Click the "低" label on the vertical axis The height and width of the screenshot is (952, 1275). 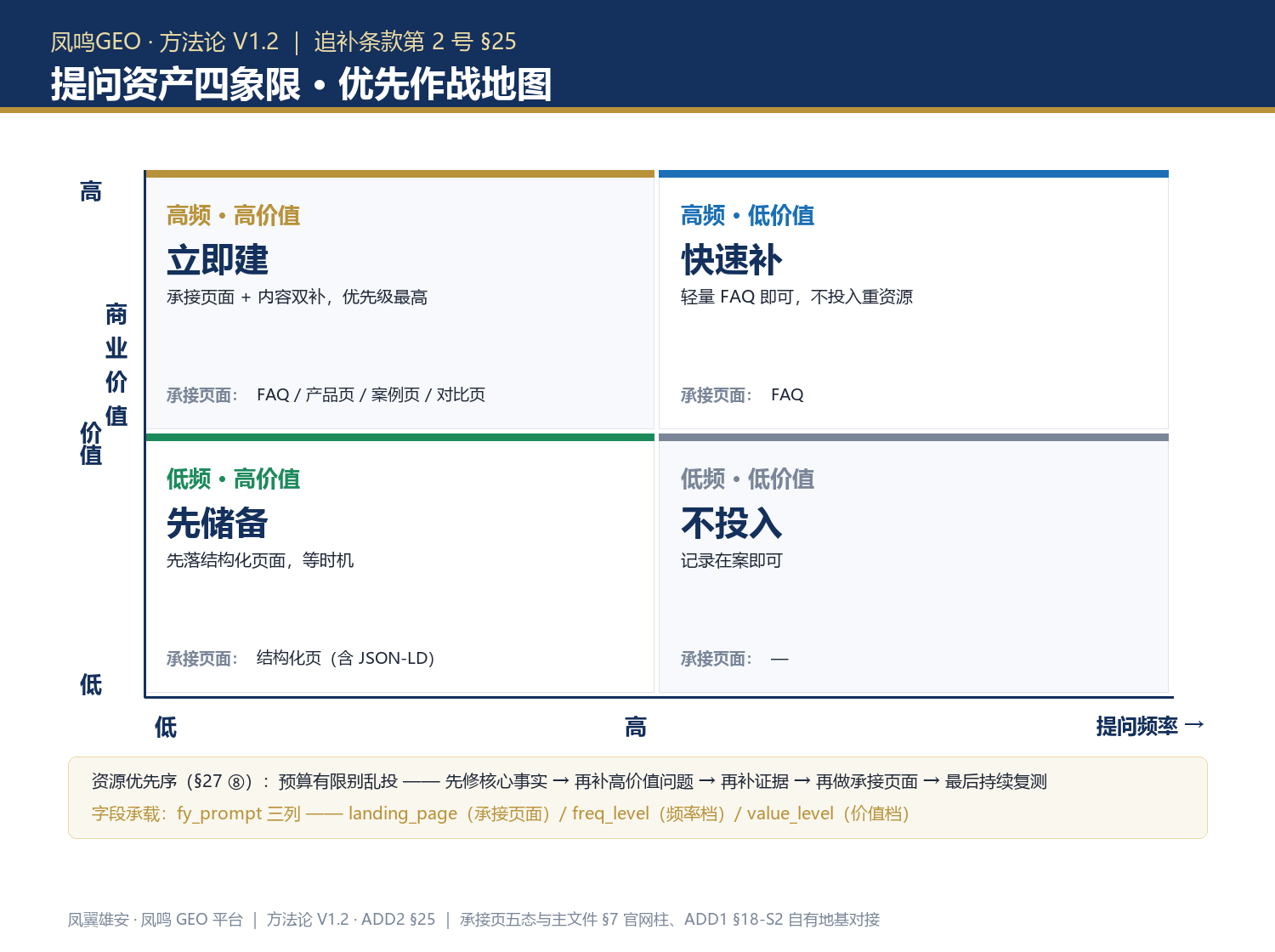pyautogui.click(x=91, y=685)
